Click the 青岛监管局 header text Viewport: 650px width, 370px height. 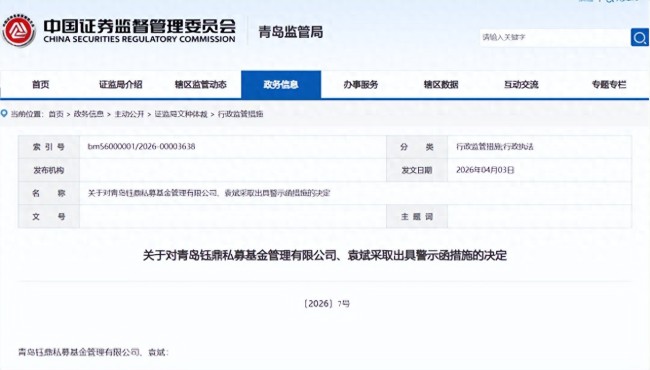[x=291, y=32]
